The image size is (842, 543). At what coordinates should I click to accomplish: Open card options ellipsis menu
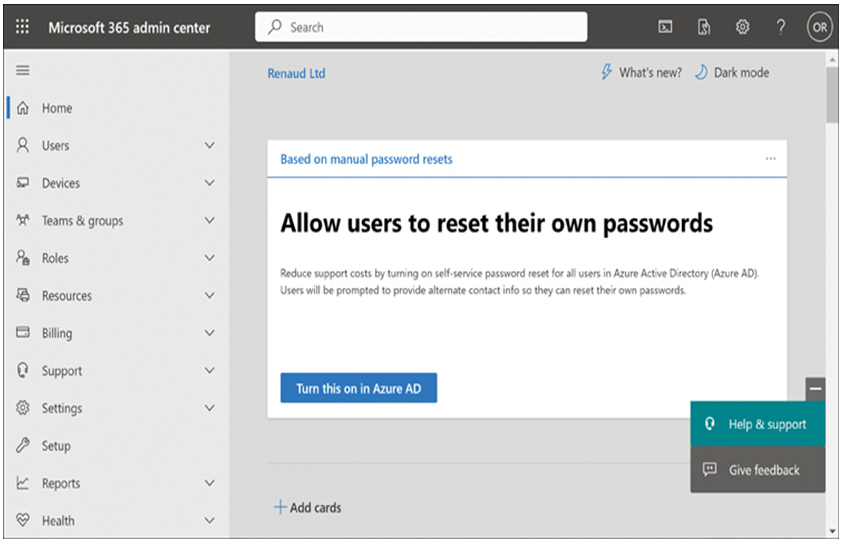[771, 158]
